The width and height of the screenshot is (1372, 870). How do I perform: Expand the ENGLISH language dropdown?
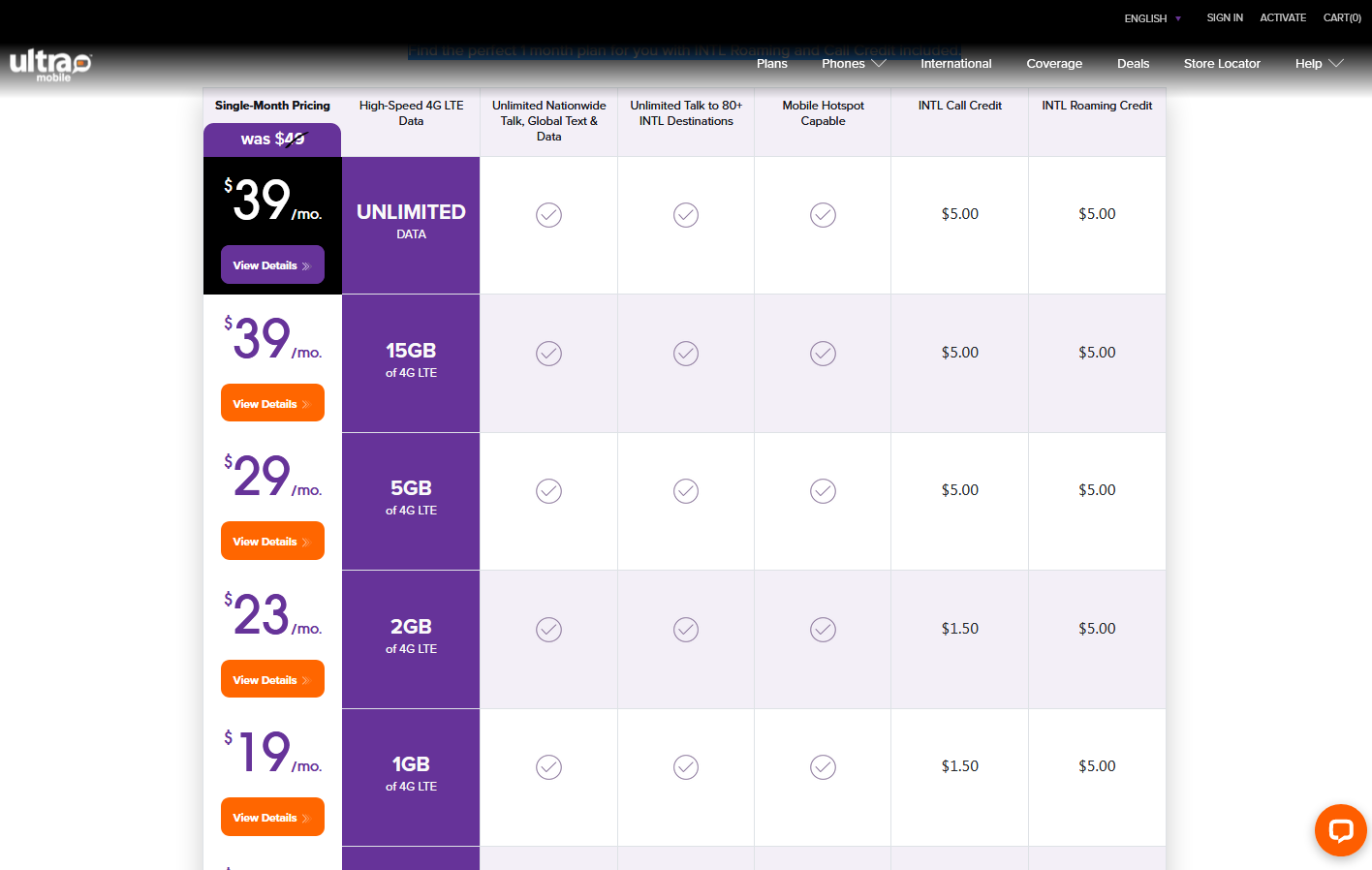coord(1152,18)
